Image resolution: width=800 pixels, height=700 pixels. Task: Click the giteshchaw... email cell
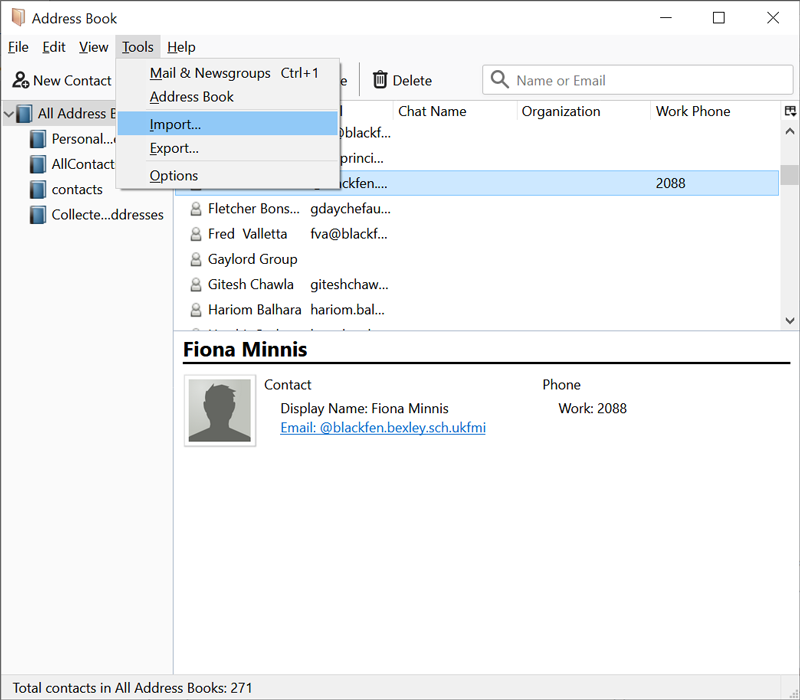349,284
